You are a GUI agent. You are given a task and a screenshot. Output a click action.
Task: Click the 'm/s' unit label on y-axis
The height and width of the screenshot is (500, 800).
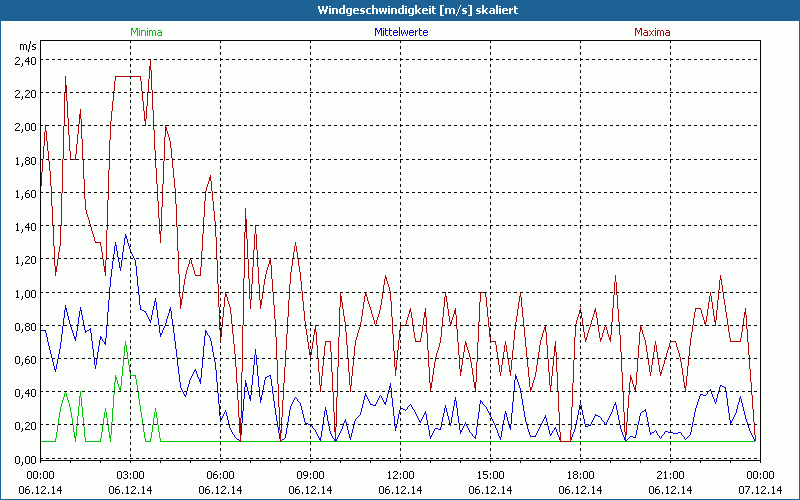[x=26, y=46]
